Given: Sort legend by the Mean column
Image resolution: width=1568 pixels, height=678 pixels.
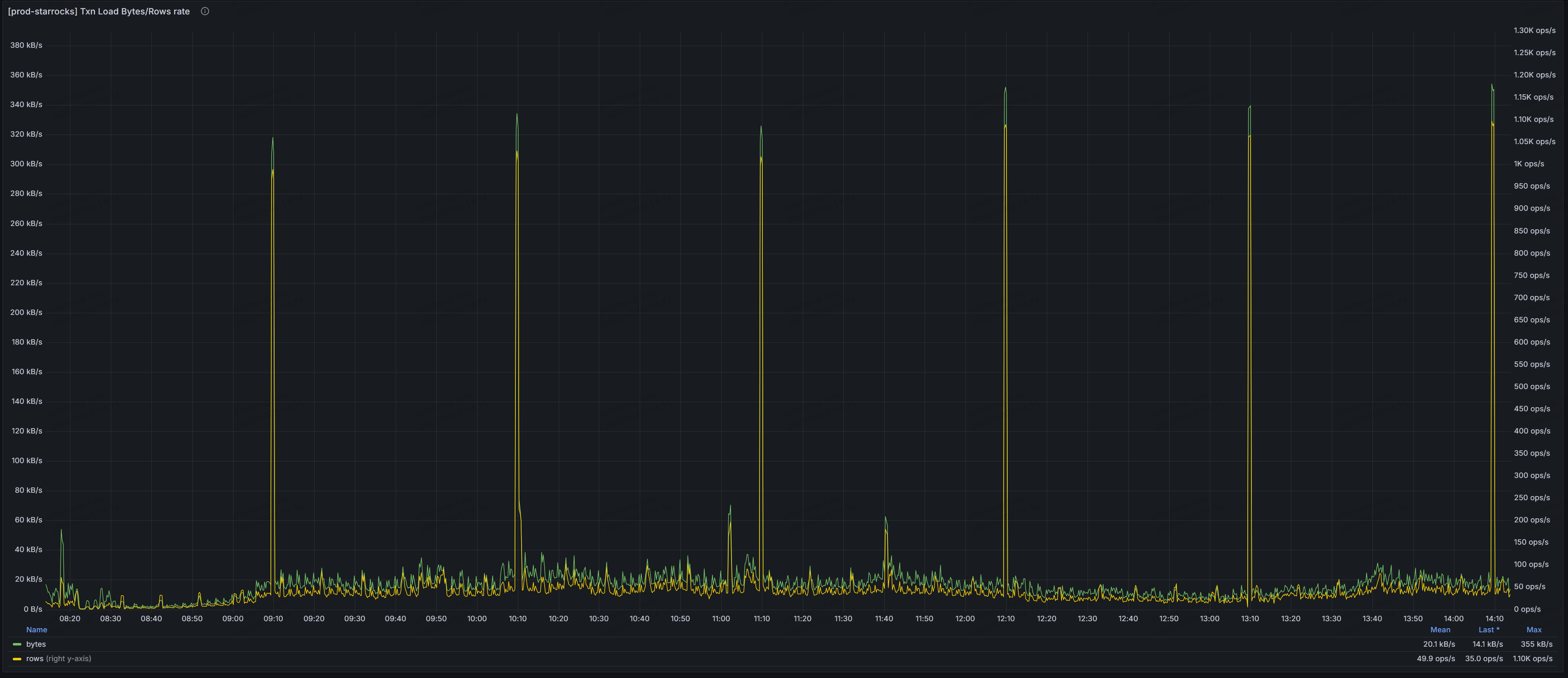Looking at the screenshot, I should coord(1440,629).
